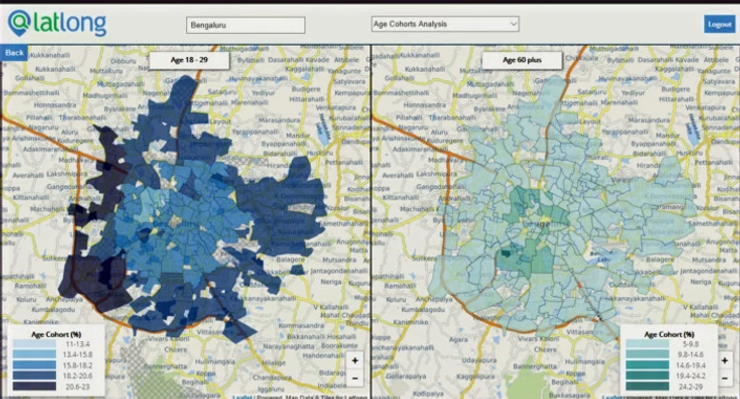The height and width of the screenshot is (399, 740).
Task: Click the left legend Age Cohort (%) title
Action: [56, 334]
